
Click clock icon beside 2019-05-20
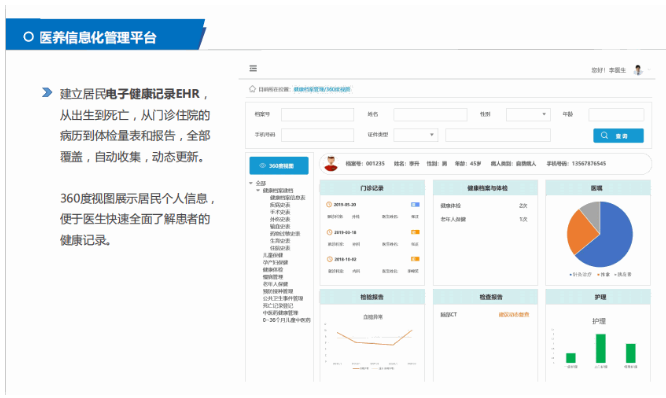click(329, 205)
